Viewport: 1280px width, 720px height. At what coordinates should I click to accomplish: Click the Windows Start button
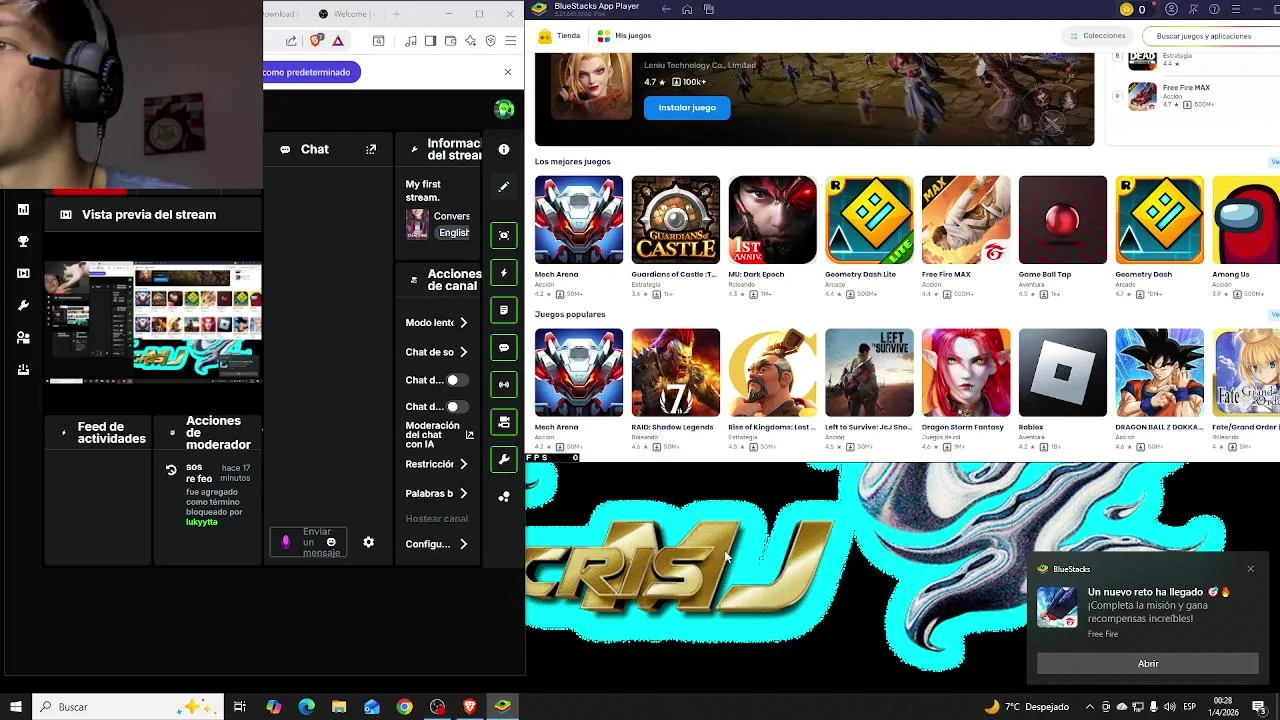tap(15, 707)
